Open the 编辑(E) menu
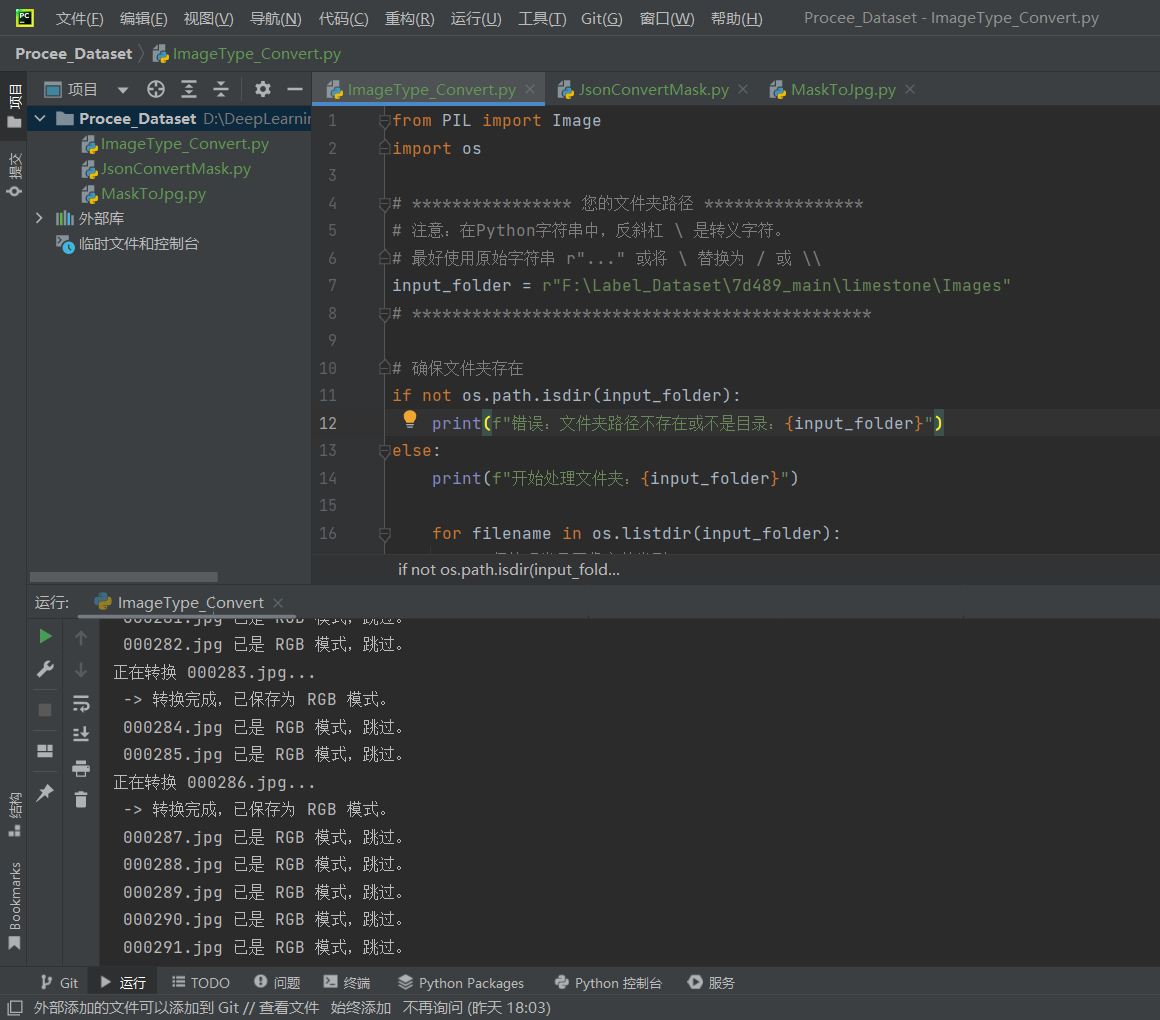The height and width of the screenshot is (1020, 1160). tap(144, 18)
